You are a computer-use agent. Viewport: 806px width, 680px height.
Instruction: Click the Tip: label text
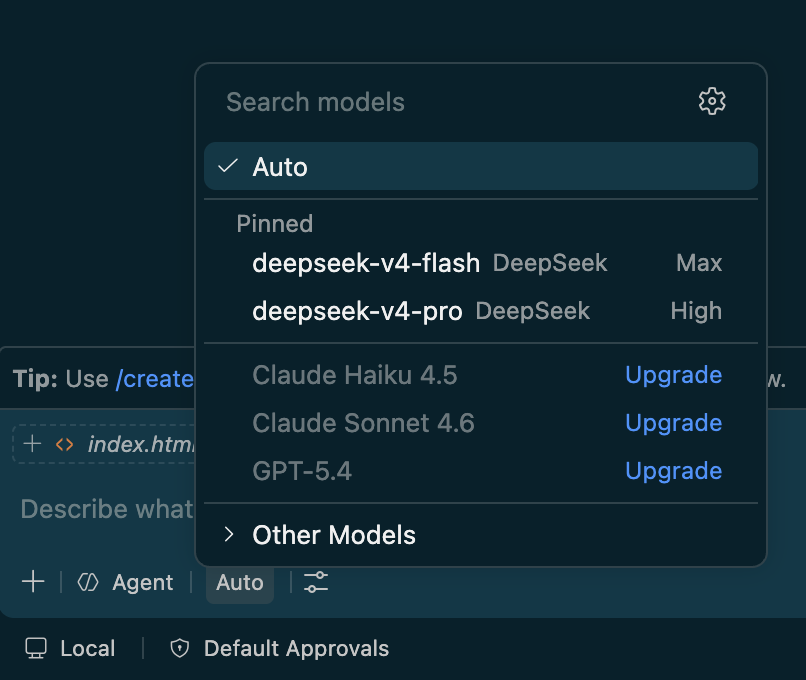(x=35, y=379)
